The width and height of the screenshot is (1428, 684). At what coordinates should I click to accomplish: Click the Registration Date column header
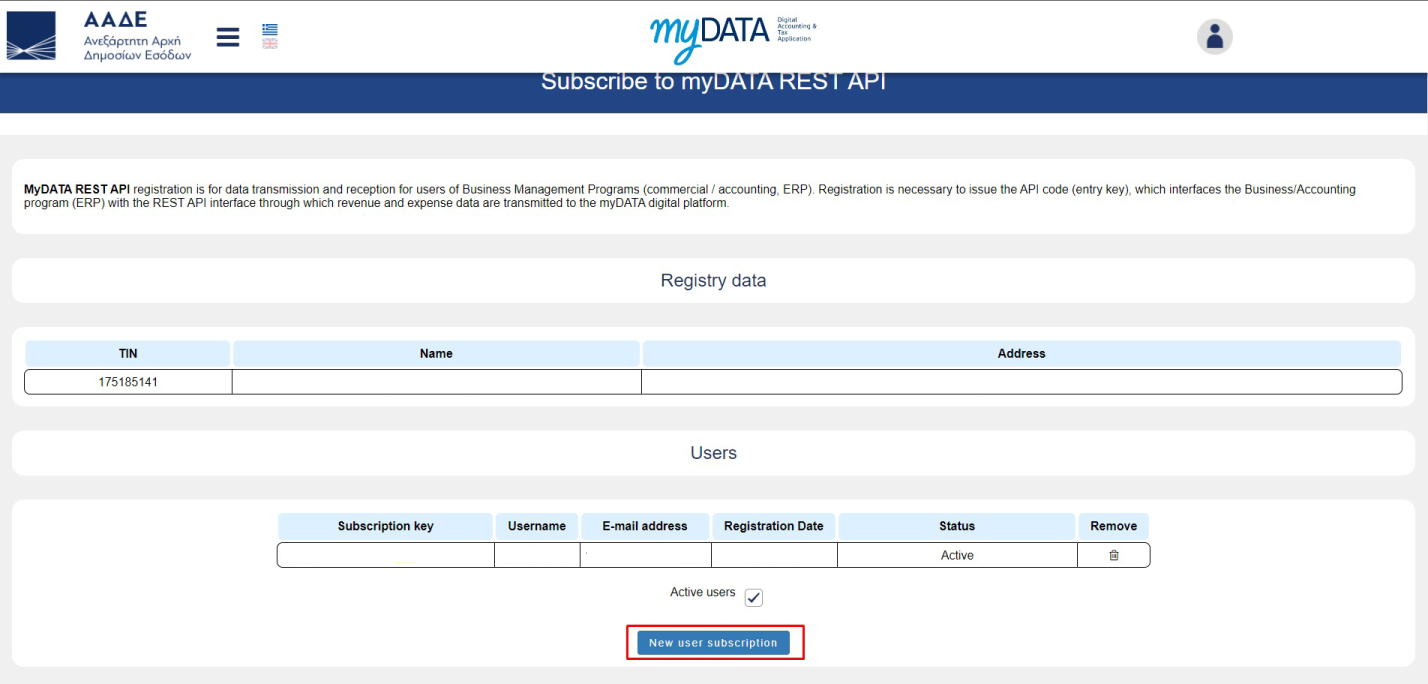(774, 526)
